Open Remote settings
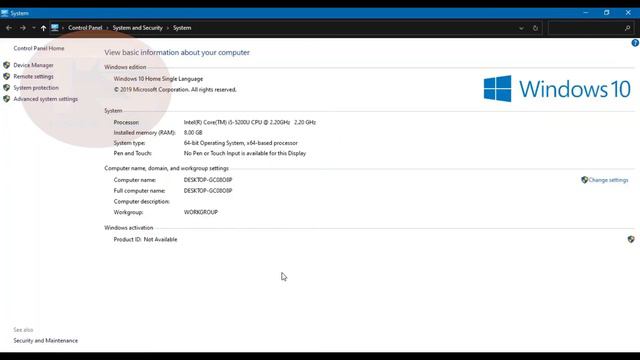Image resolution: width=640 pixels, height=360 pixels. point(33,76)
